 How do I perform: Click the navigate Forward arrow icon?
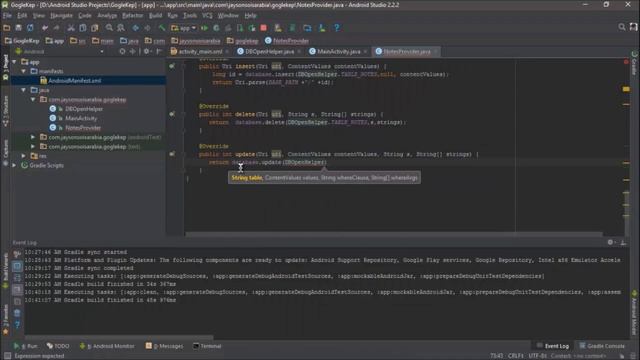click(147, 28)
